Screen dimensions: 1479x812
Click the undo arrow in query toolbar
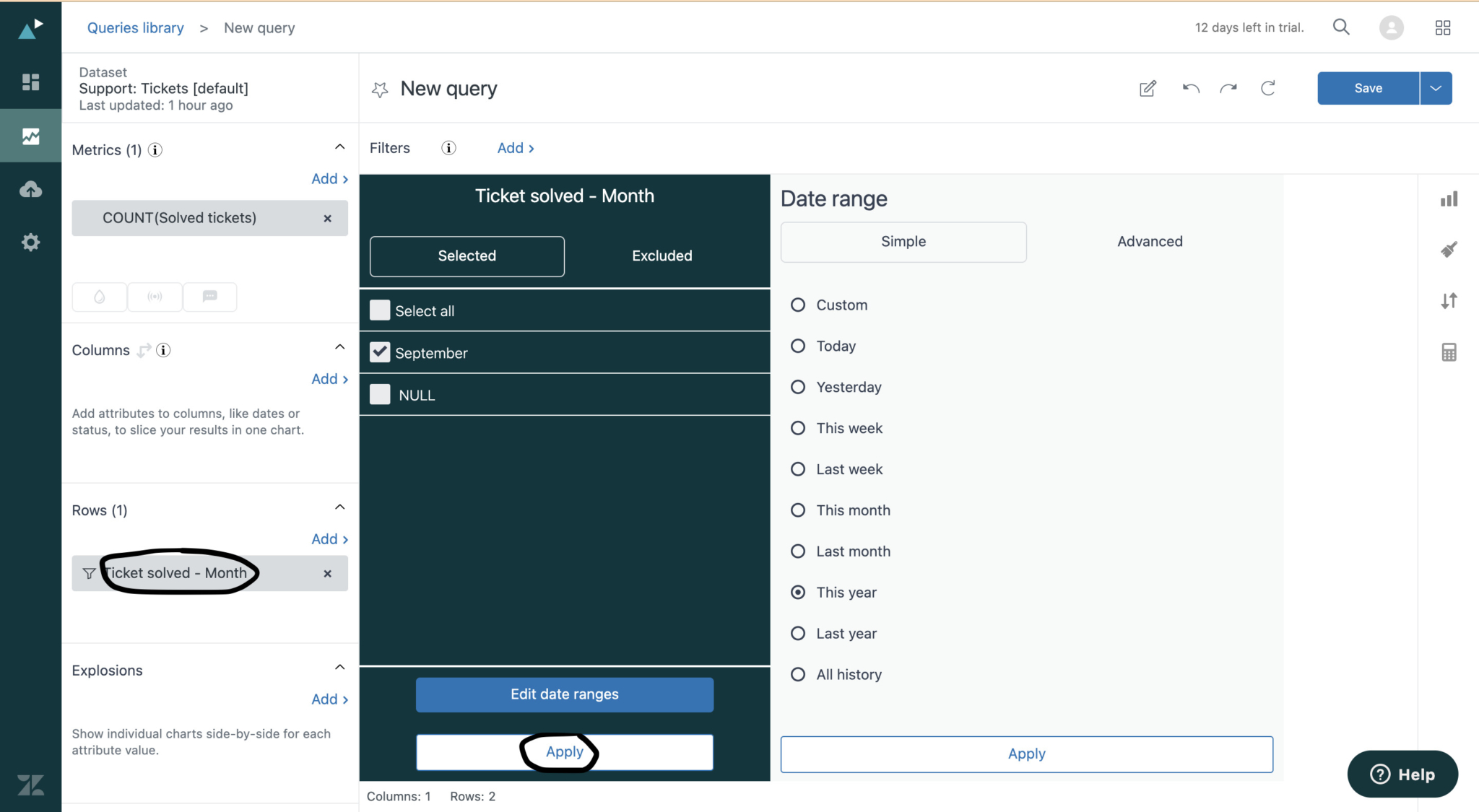coord(1190,87)
